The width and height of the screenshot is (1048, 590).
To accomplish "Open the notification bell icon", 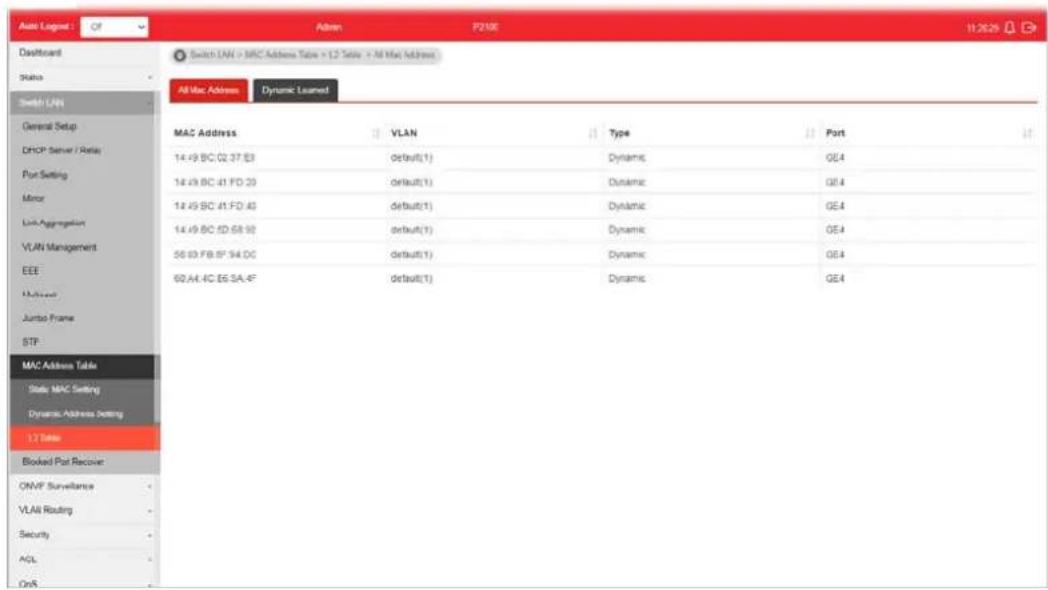I will (x=1009, y=27).
